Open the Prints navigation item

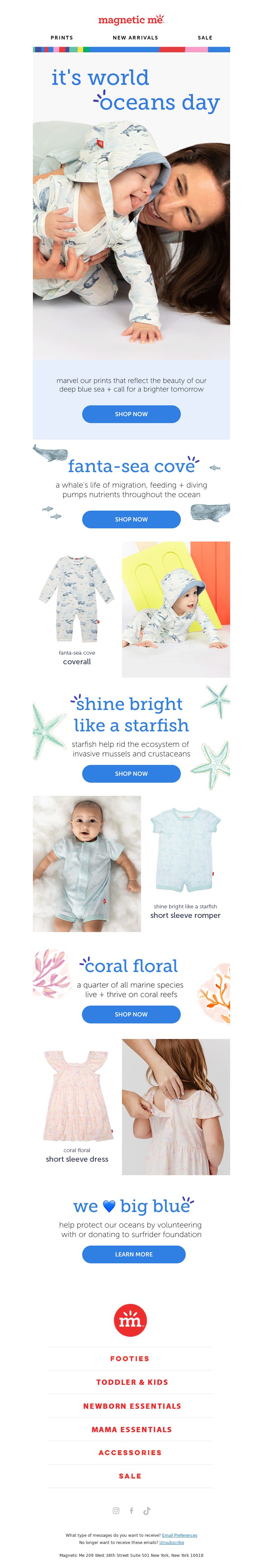tap(61, 38)
